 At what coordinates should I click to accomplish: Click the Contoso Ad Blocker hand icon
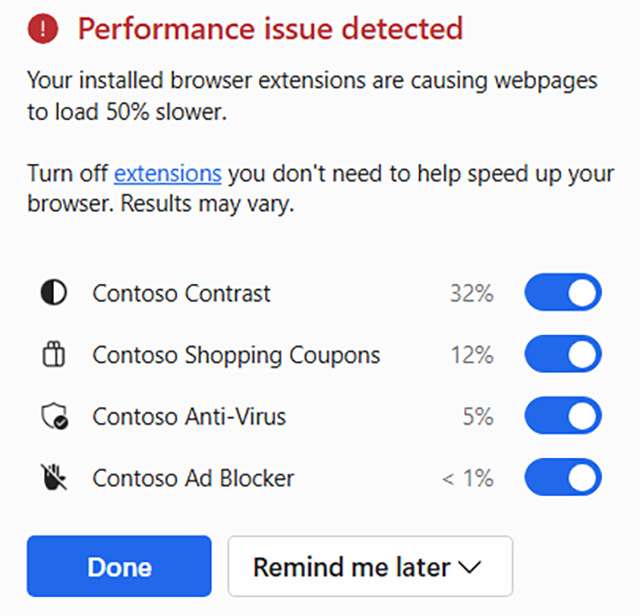(x=53, y=478)
